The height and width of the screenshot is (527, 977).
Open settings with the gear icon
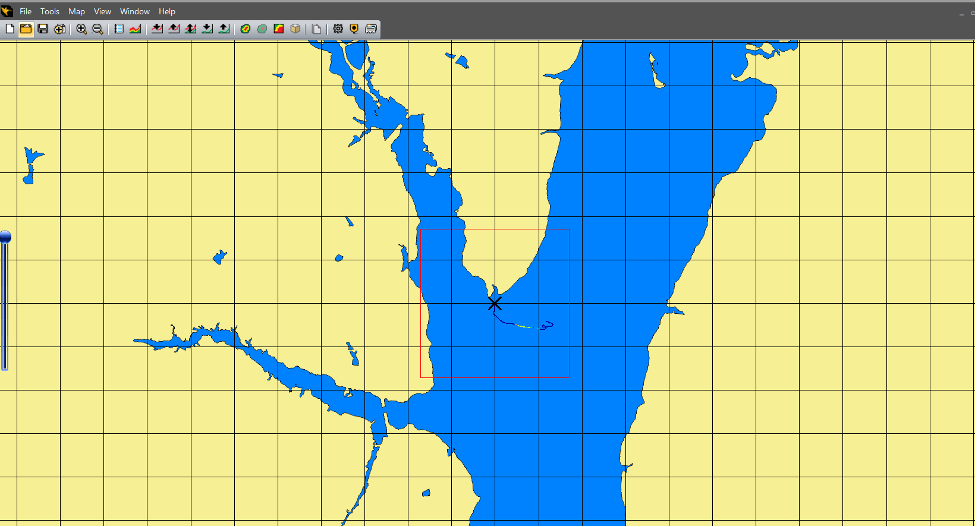coord(338,29)
